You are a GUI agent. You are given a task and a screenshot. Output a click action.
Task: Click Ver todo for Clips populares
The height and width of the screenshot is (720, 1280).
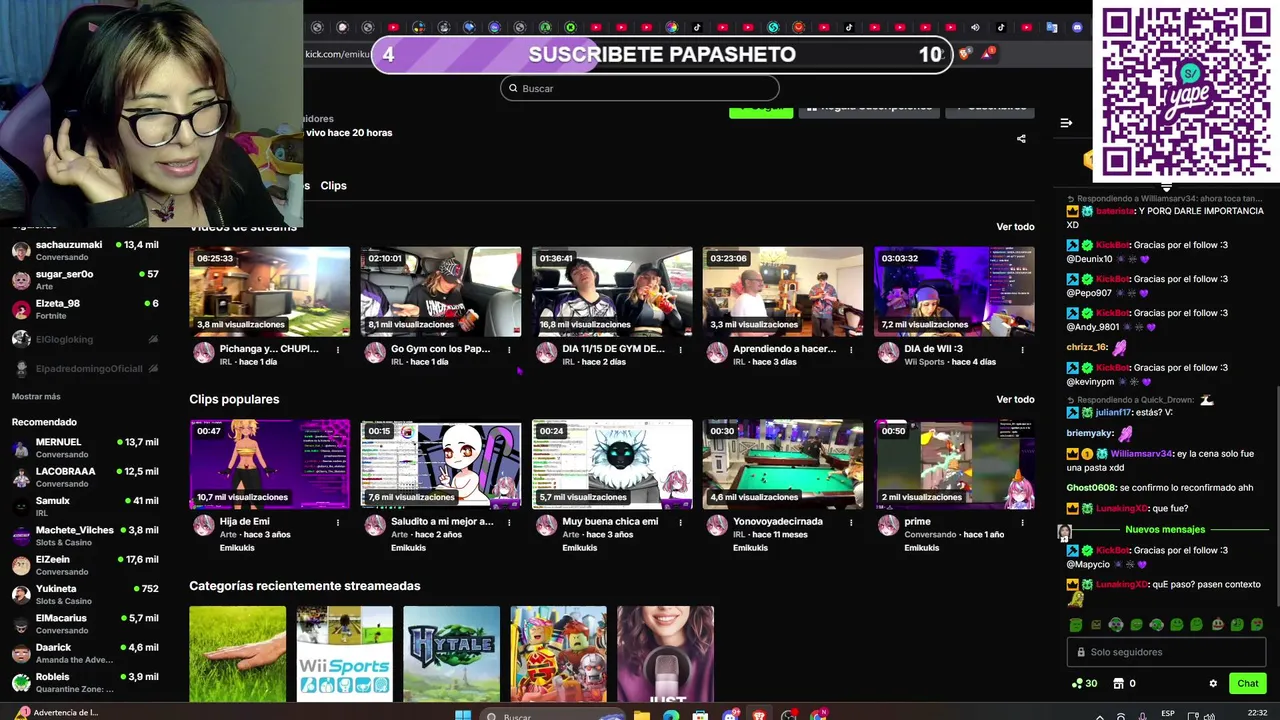pyautogui.click(x=1015, y=400)
